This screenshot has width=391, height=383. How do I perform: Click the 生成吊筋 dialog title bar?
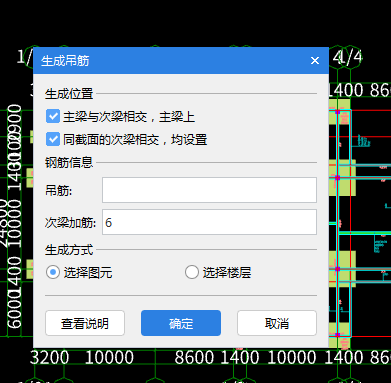pos(181,61)
